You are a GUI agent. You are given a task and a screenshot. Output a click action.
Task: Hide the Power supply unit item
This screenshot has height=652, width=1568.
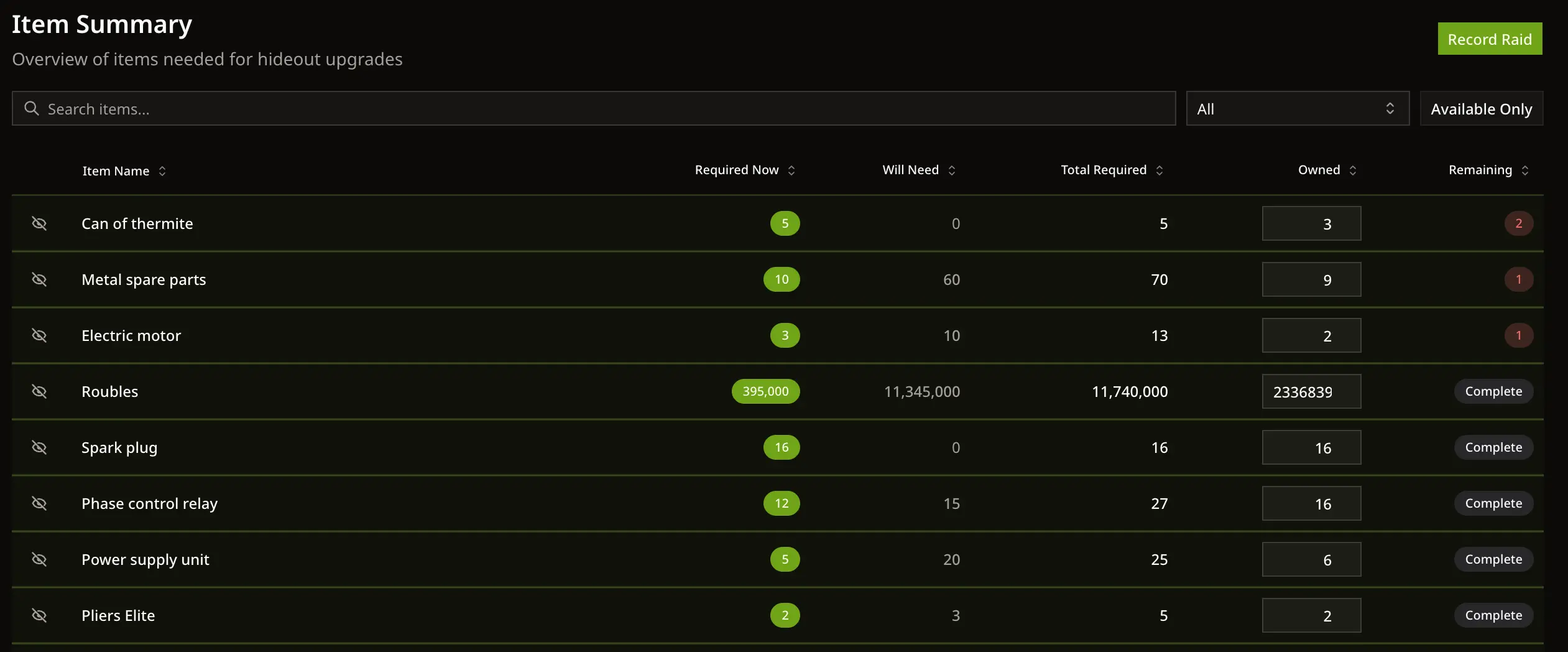(x=40, y=559)
